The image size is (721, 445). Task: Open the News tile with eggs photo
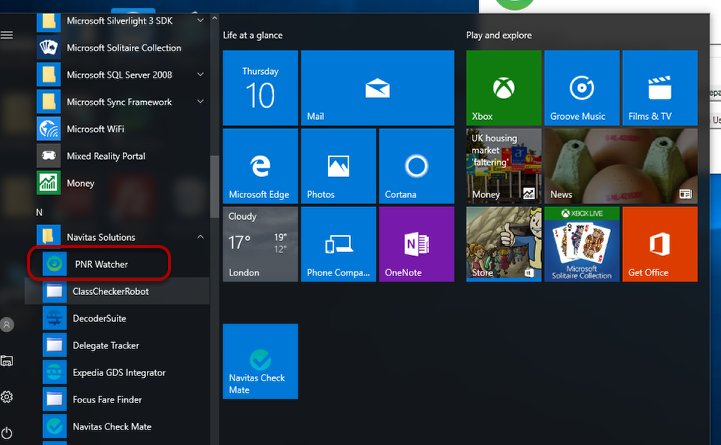tap(621, 166)
